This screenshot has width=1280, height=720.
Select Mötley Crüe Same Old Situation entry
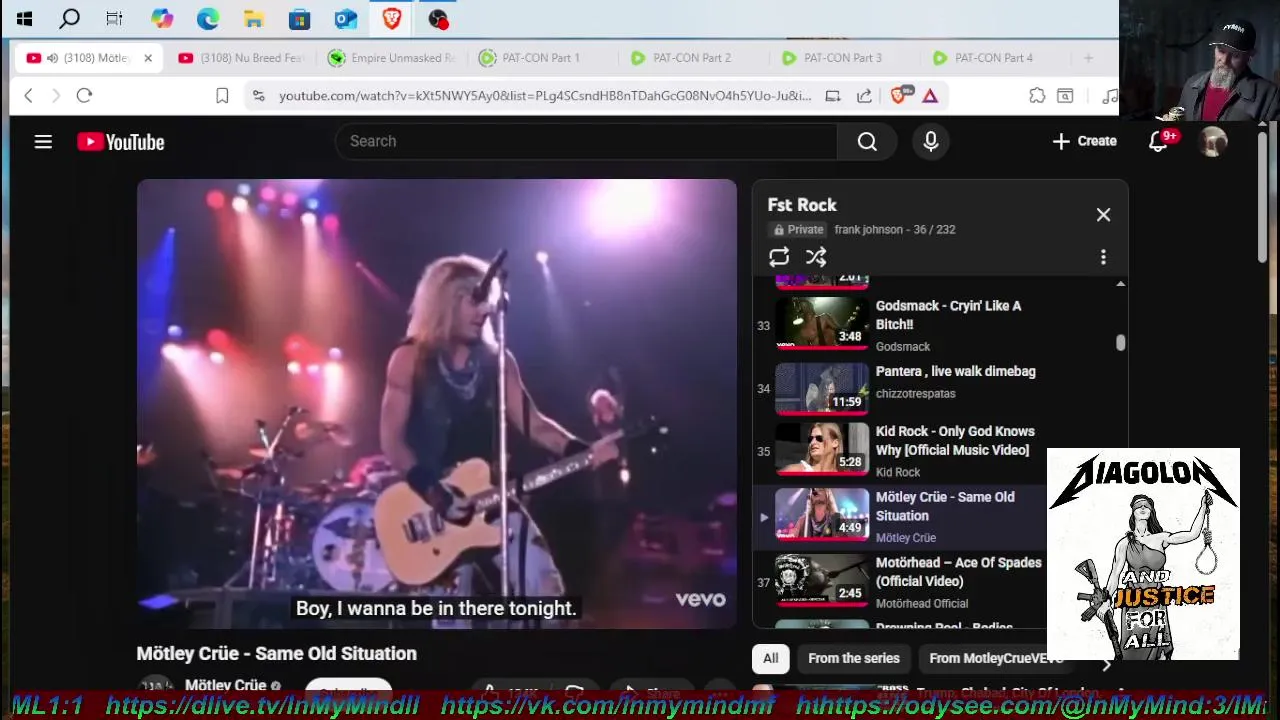900,517
